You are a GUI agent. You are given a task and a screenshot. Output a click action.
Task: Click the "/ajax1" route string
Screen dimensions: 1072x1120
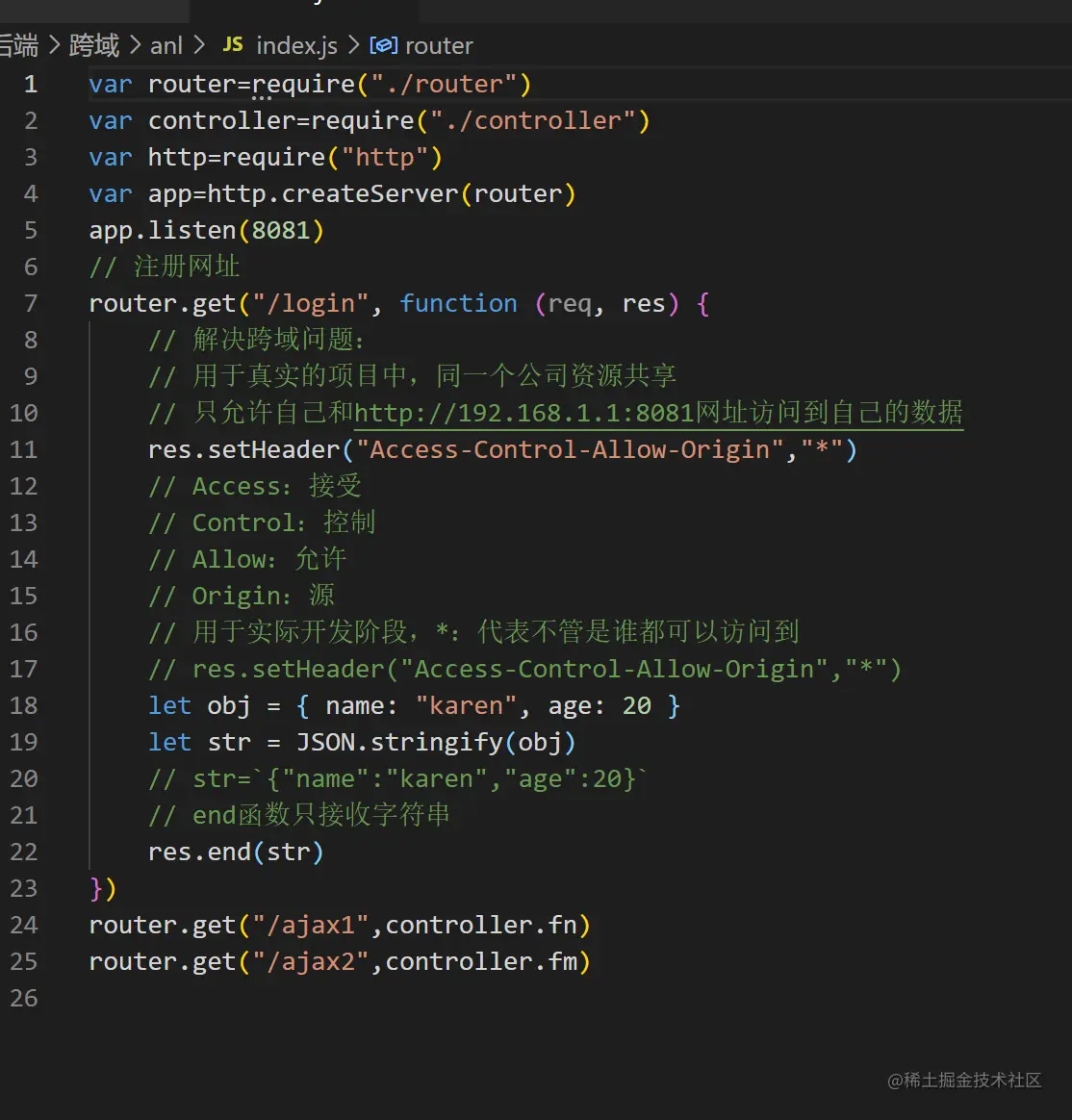pyautogui.click(x=311, y=925)
